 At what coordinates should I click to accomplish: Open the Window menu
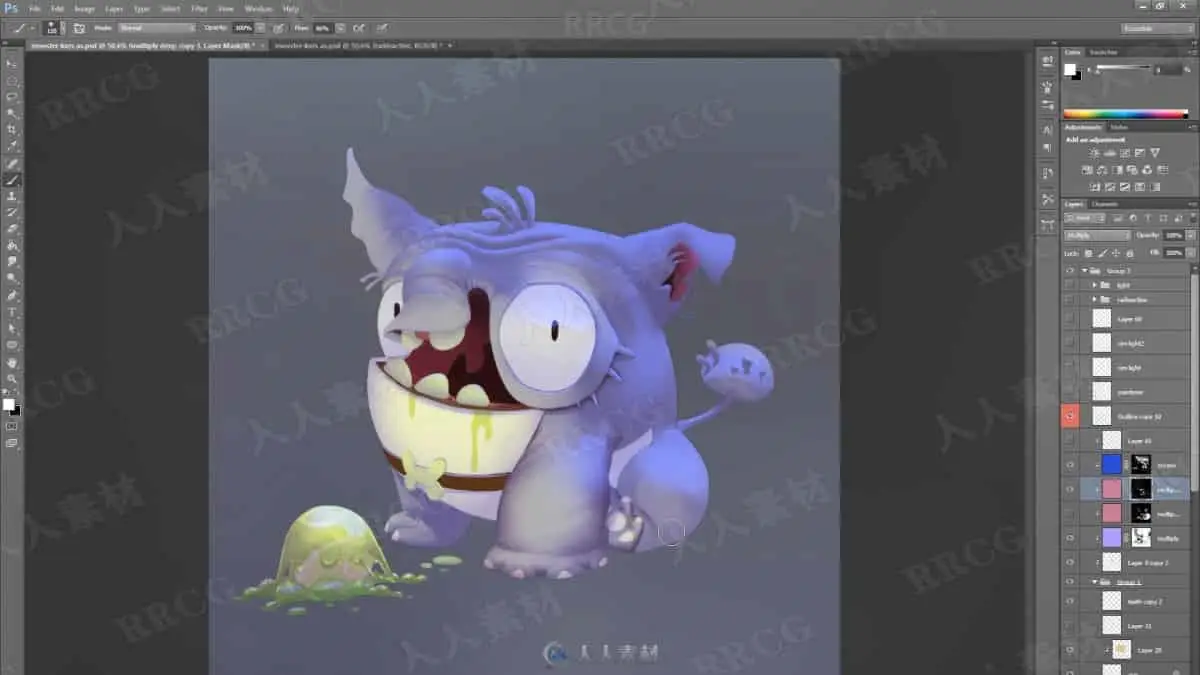pos(258,8)
